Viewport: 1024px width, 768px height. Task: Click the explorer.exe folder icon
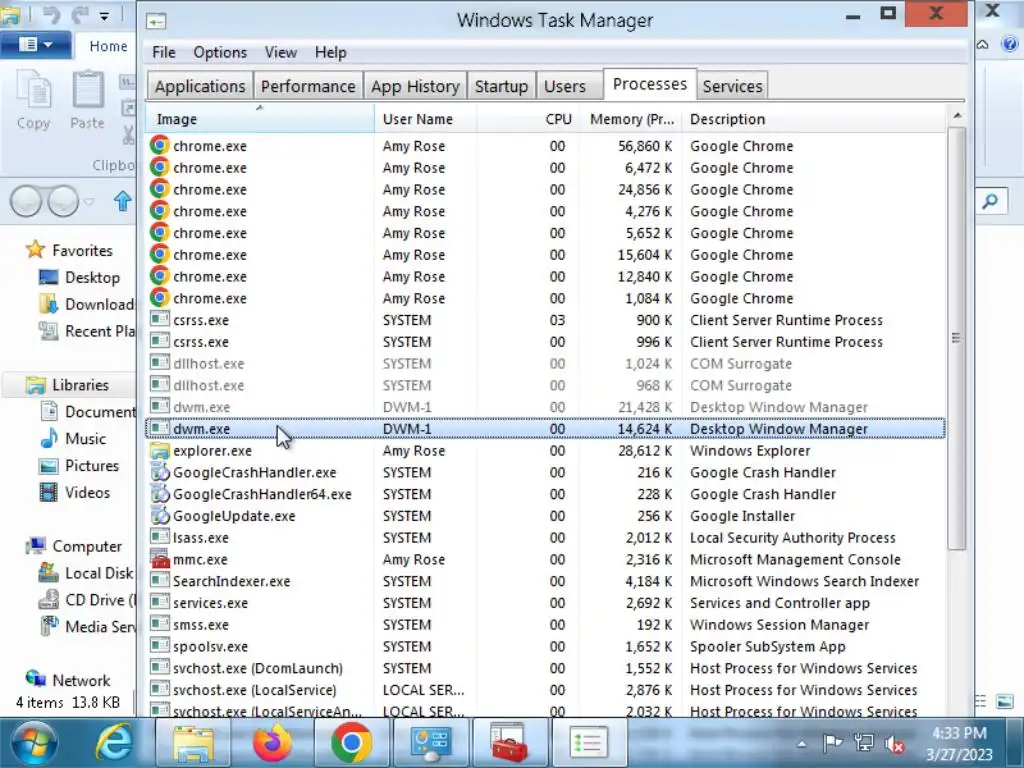(x=159, y=451)
